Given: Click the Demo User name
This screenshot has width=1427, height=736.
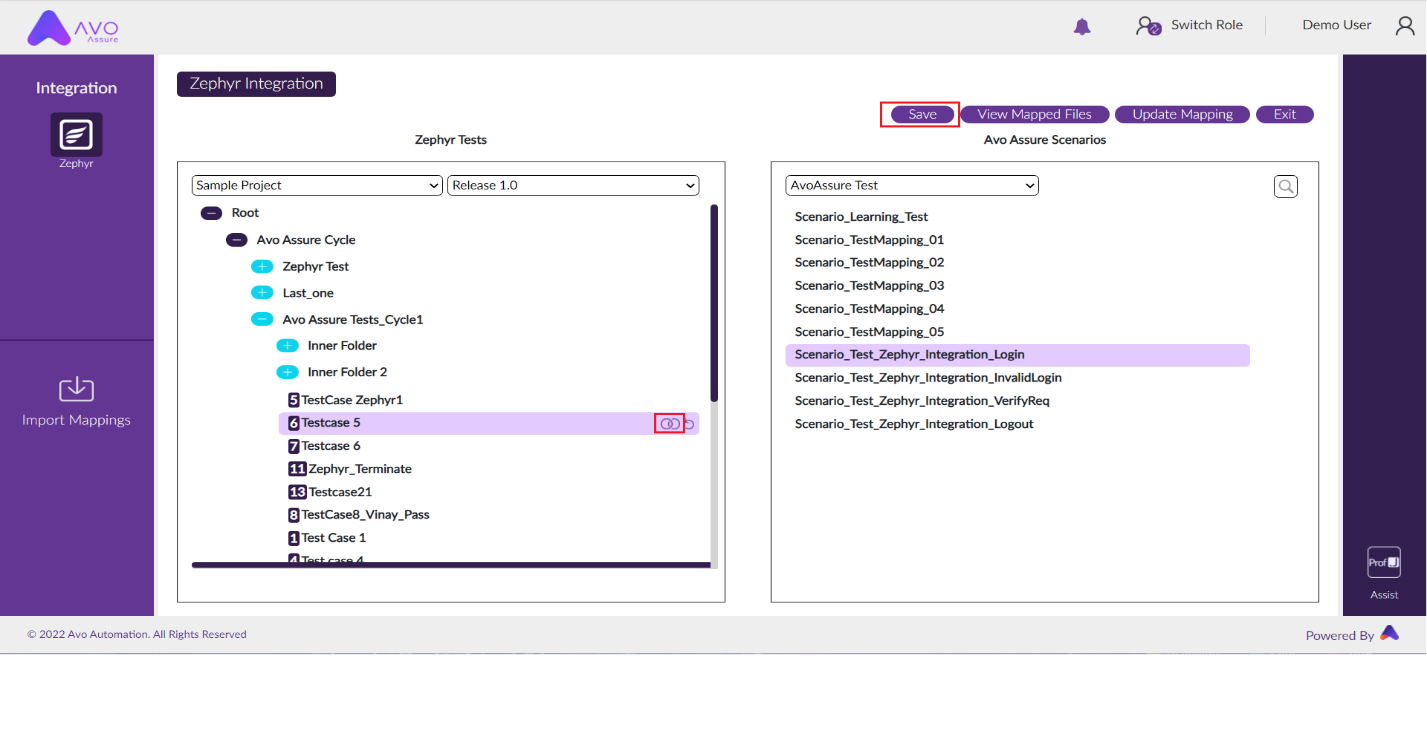Looking at the screenshot, I should point(1337,25).
